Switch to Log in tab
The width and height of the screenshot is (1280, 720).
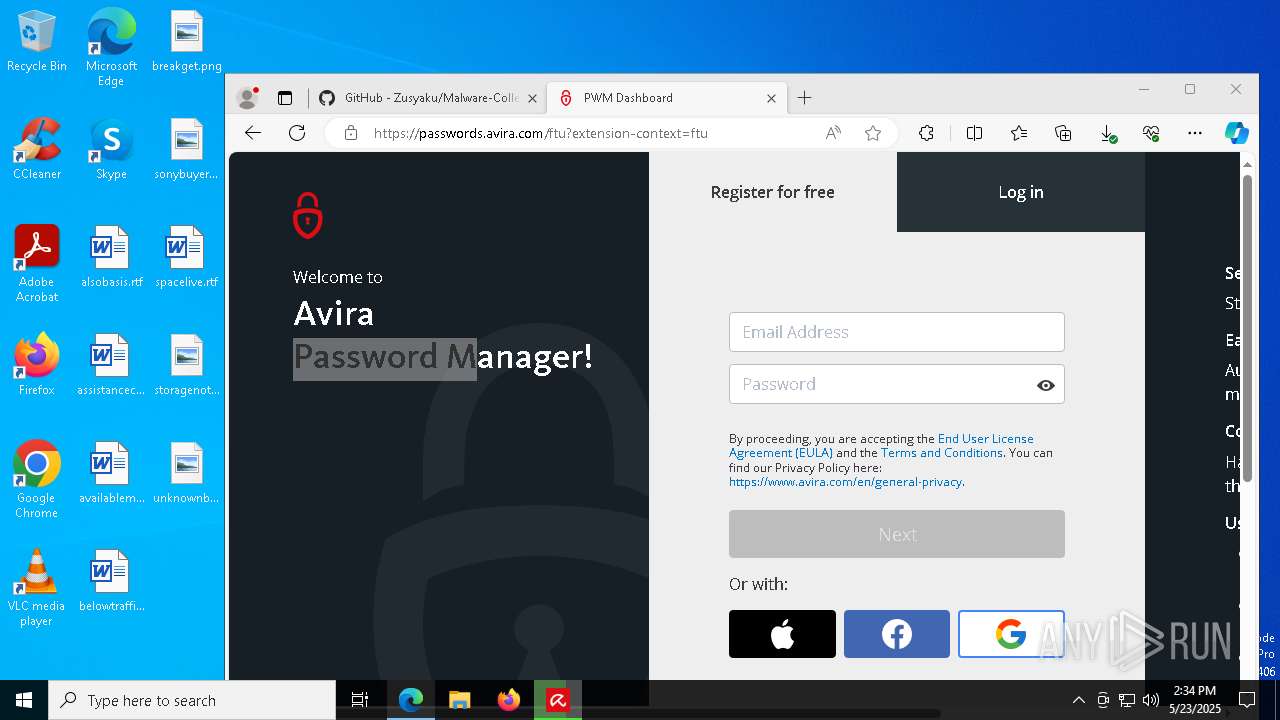(1021, 192)
